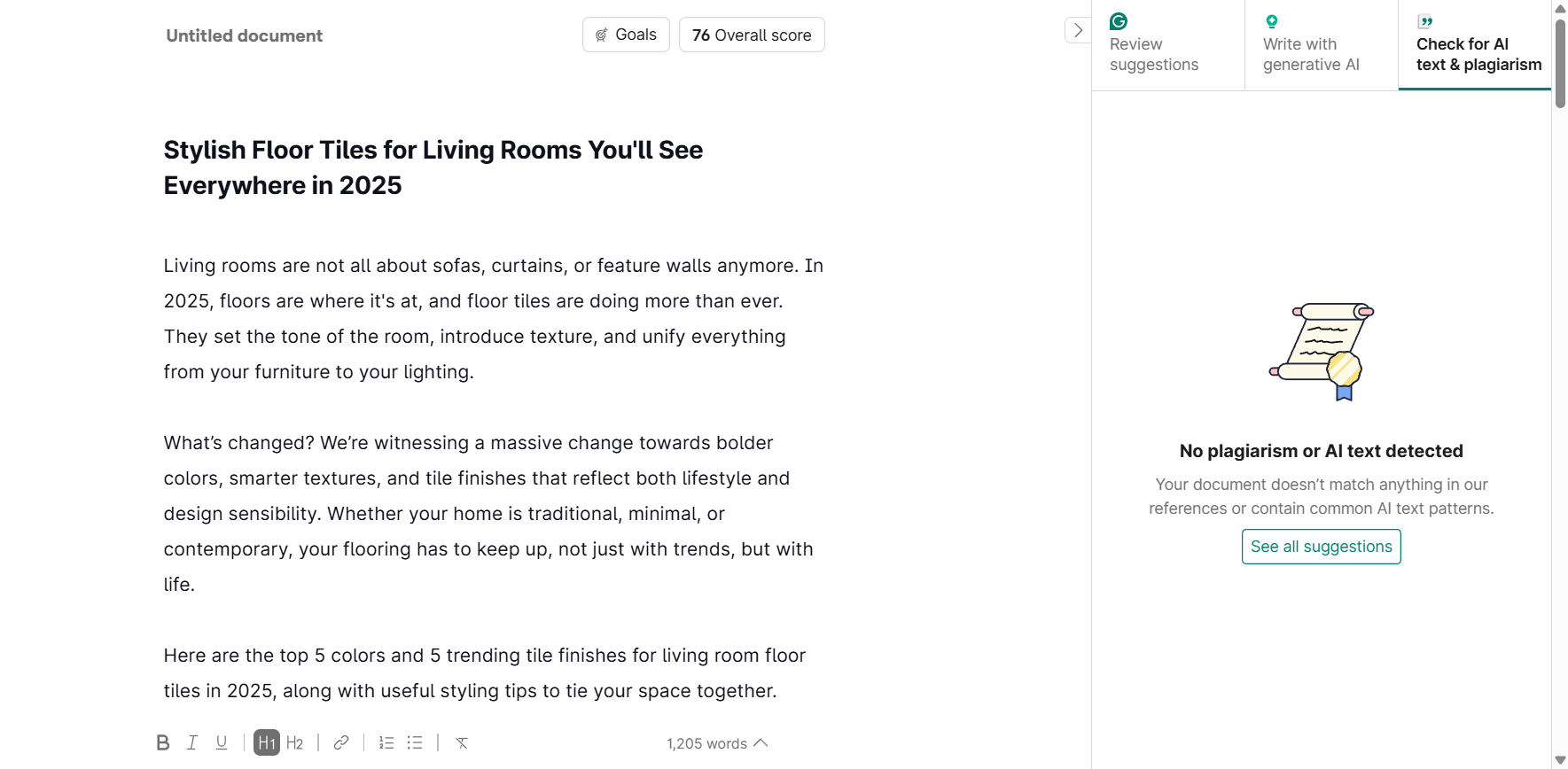Apply the H2 heading style
Image resolution: width=1568 pixels, height=769 pixels.
point(295,742)
